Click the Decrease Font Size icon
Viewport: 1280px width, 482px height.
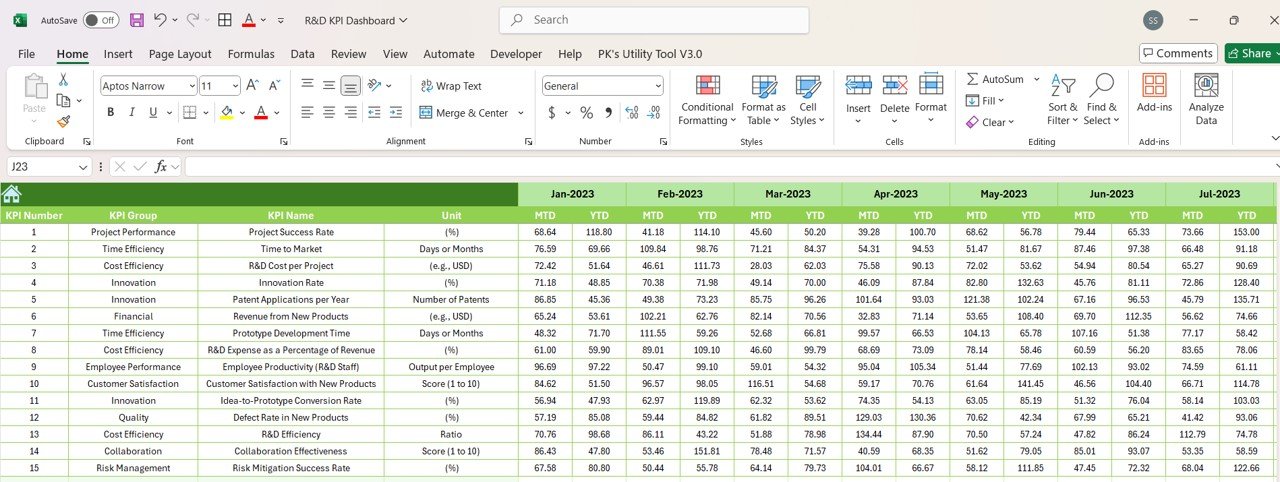click(276, 86)
